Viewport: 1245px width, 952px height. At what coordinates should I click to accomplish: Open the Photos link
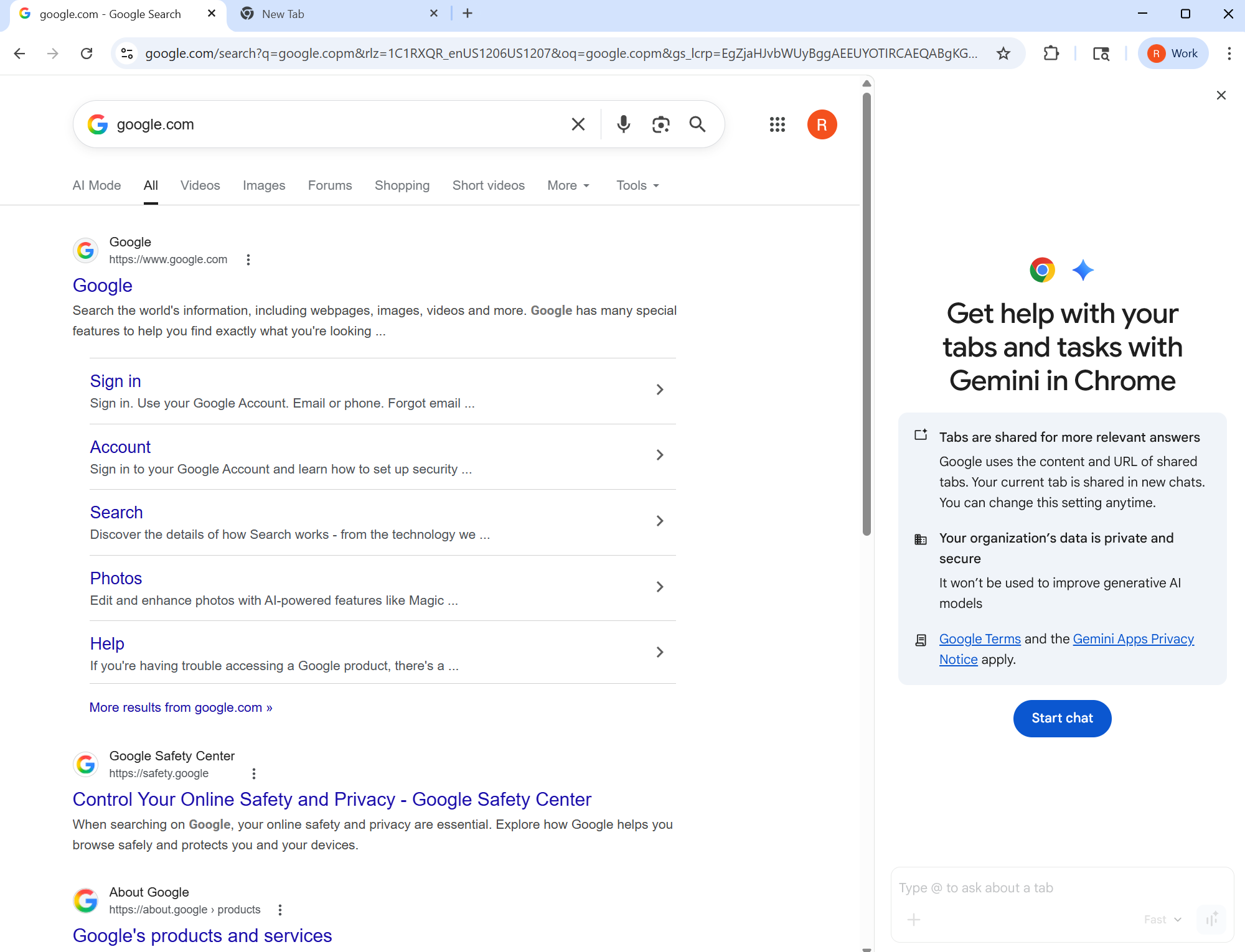116,578
